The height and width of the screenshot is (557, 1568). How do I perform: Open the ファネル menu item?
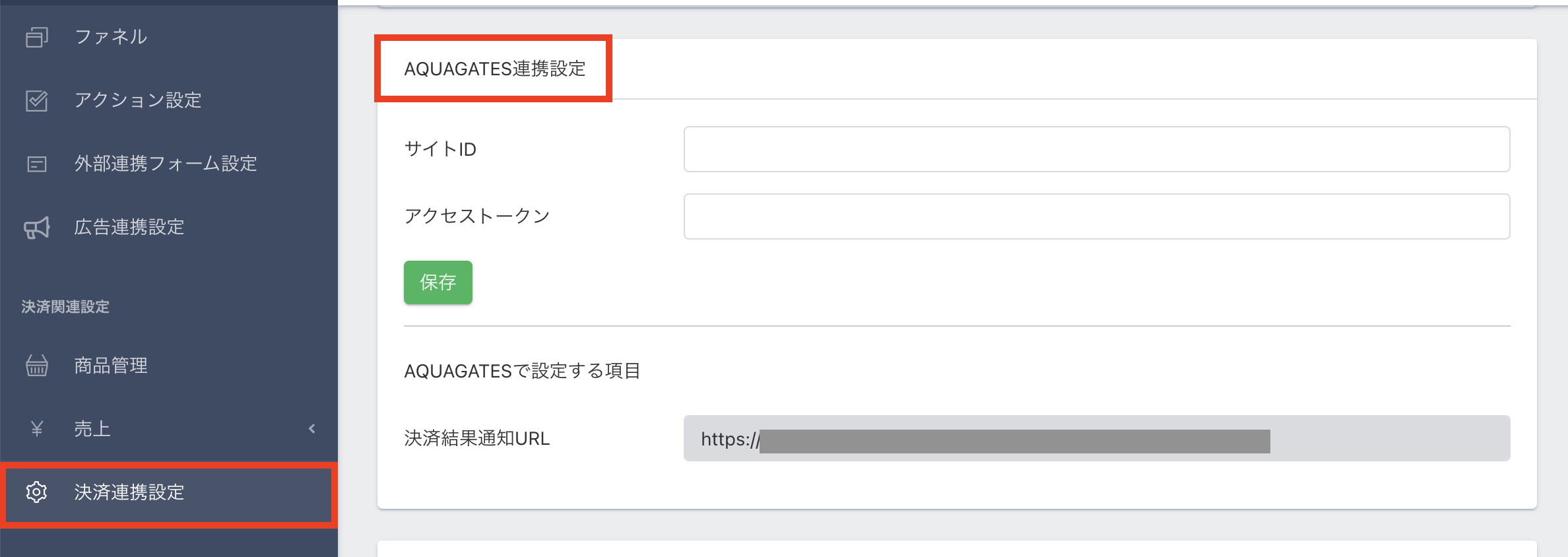111,37
